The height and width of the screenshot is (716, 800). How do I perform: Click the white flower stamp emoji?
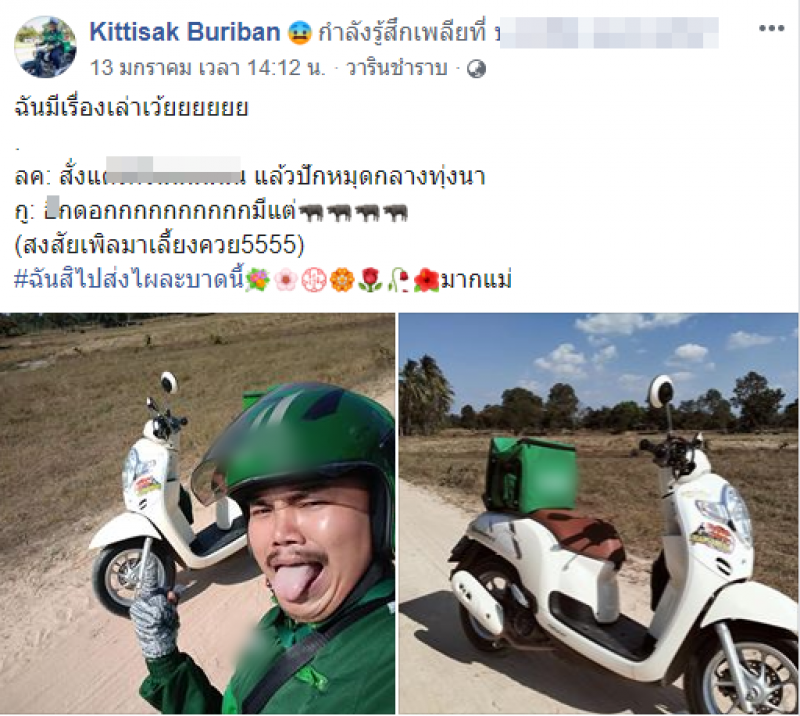[314, 280]
